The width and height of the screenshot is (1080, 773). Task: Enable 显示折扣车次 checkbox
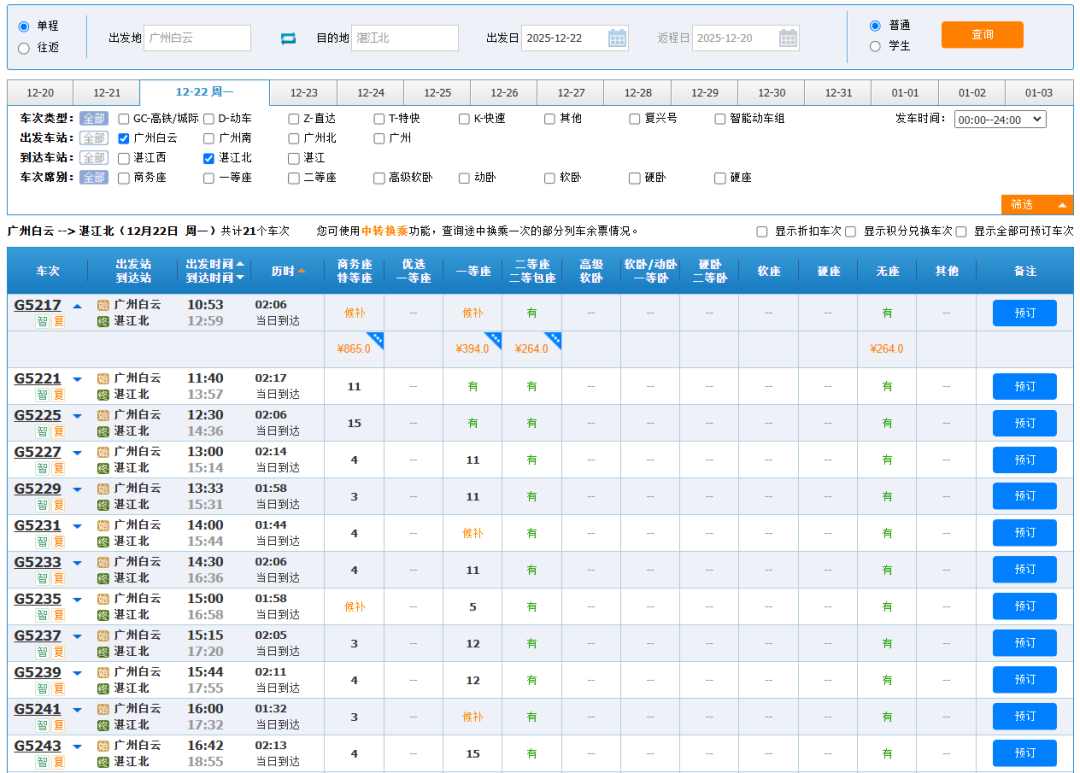click(x=762, y=231)
